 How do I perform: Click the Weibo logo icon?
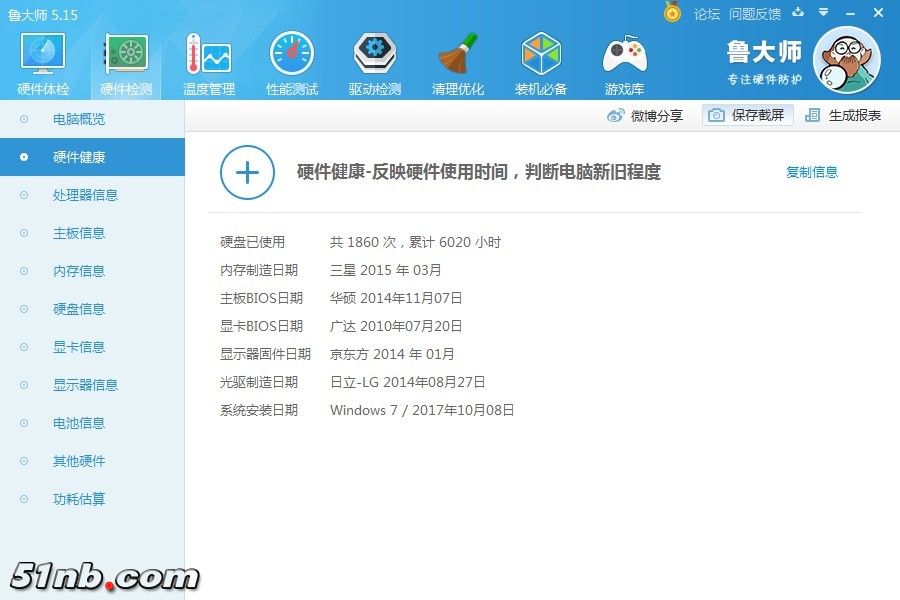[x=616, y=115]
